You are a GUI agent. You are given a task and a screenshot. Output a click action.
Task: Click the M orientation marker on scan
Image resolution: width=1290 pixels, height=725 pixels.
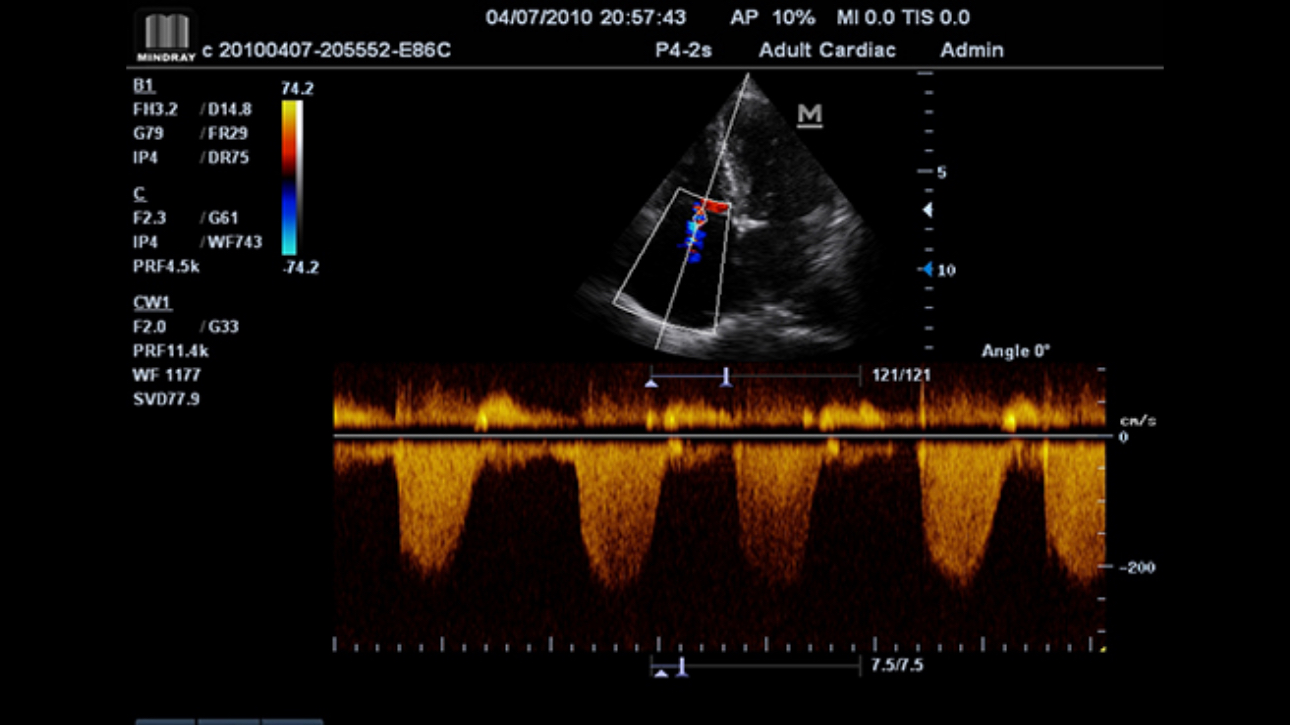(809, 116)
